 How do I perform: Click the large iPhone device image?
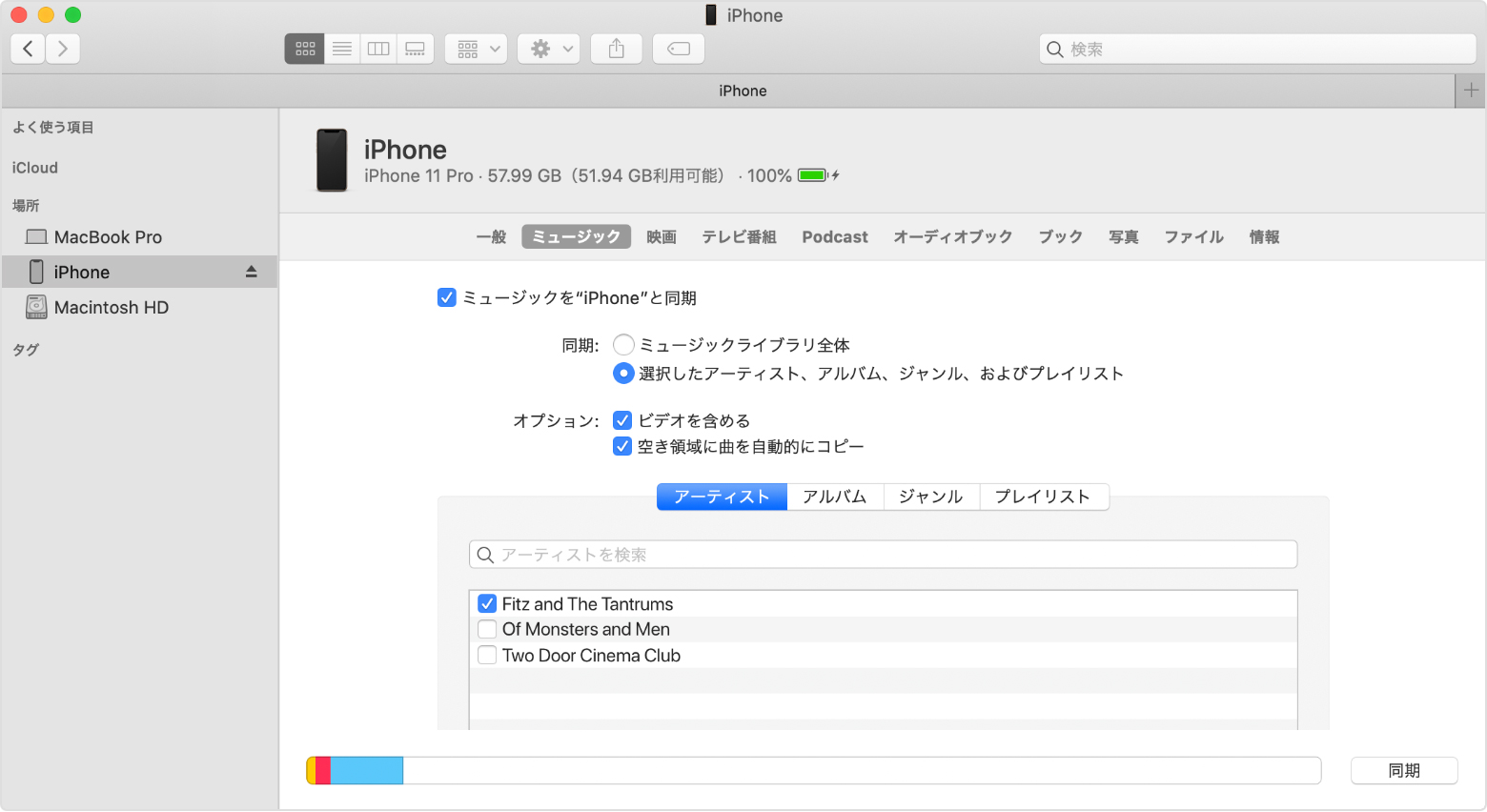click(332, 160)
